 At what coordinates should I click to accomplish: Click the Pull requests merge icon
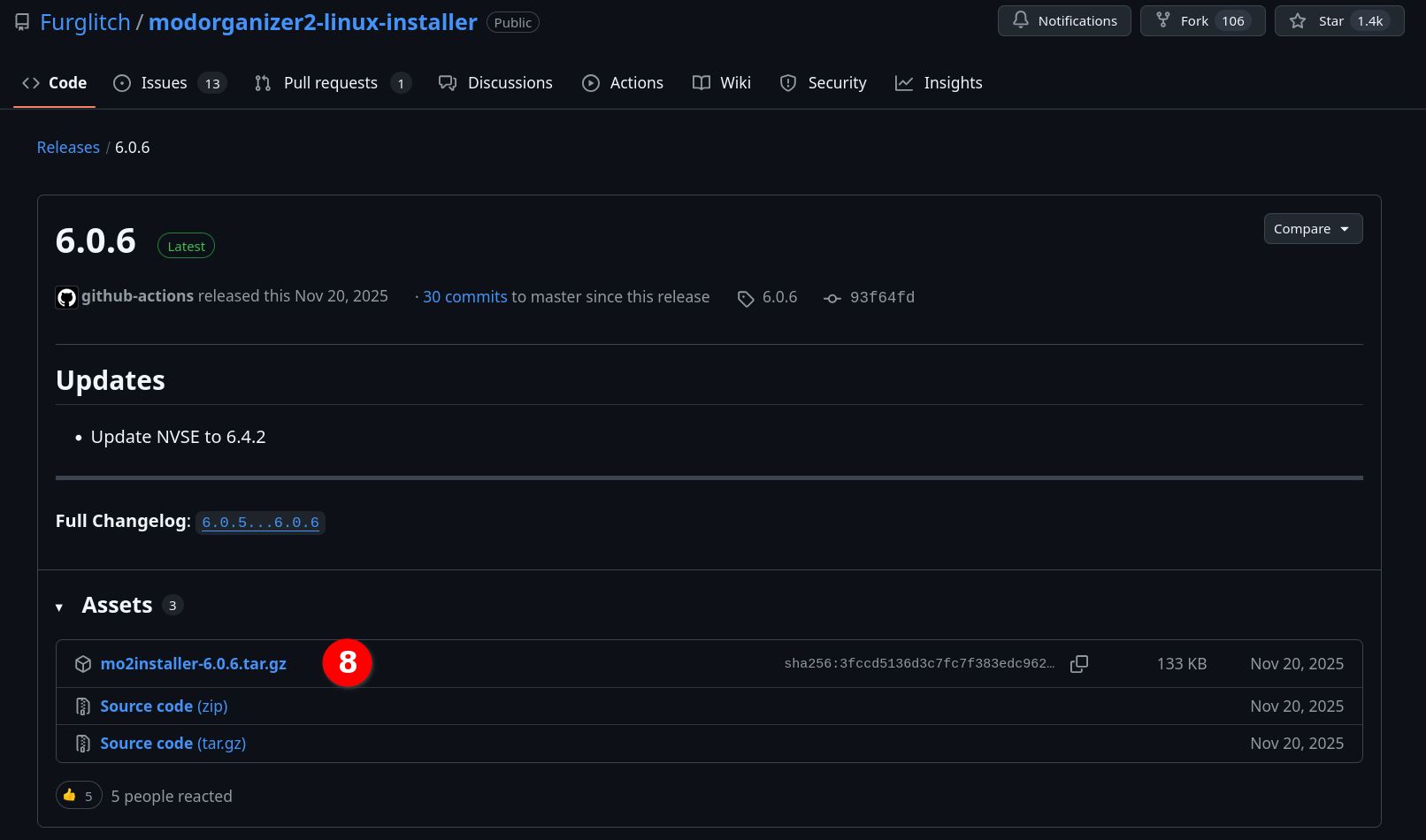(x=263, y=83)
